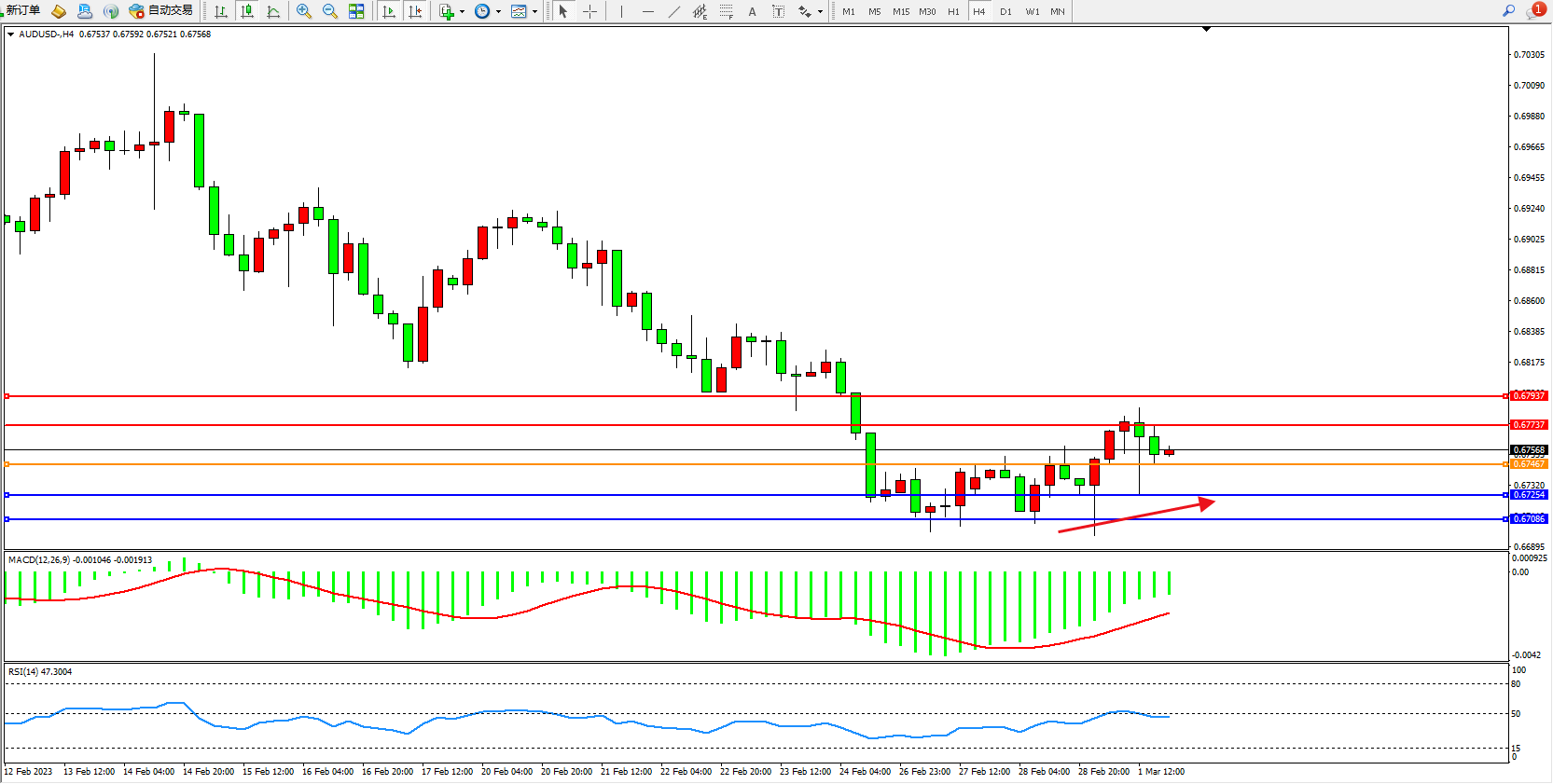Expand the chart templates dropdown arrow
This screenshot has width=1553, height=784.
click(x=534, y=12)
